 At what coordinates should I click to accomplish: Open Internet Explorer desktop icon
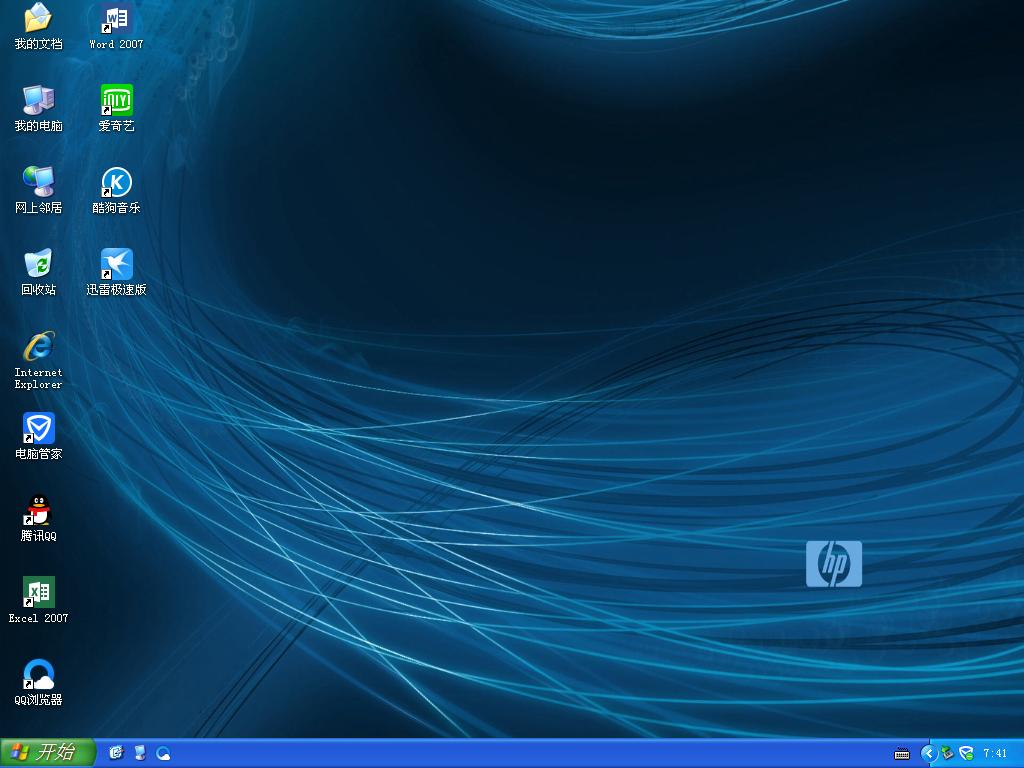click(x=38, y=347)
